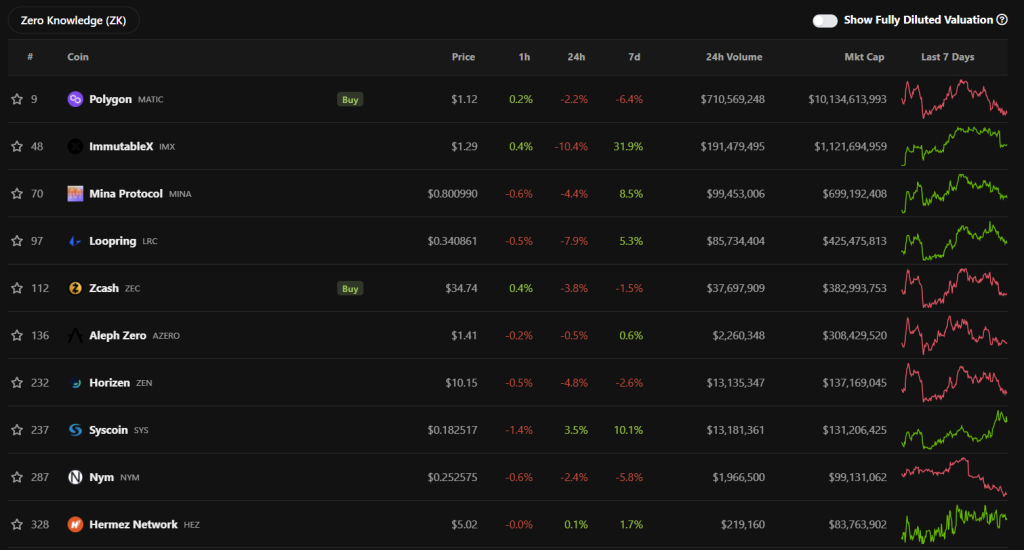Add Zcash to favorites via star

tap(17, 288)
